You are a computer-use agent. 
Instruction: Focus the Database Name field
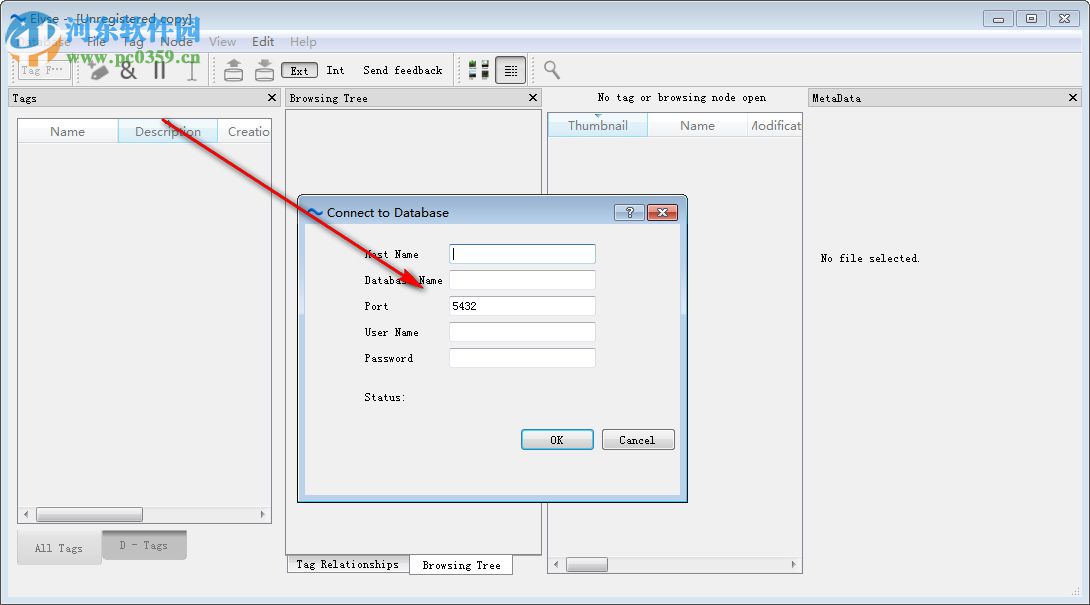[x=522, y=280]
